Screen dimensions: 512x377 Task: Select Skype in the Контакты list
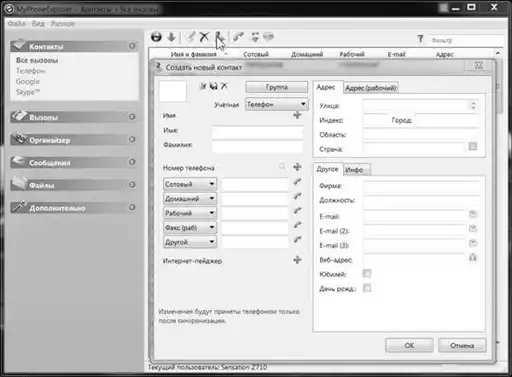coord(28,92)
